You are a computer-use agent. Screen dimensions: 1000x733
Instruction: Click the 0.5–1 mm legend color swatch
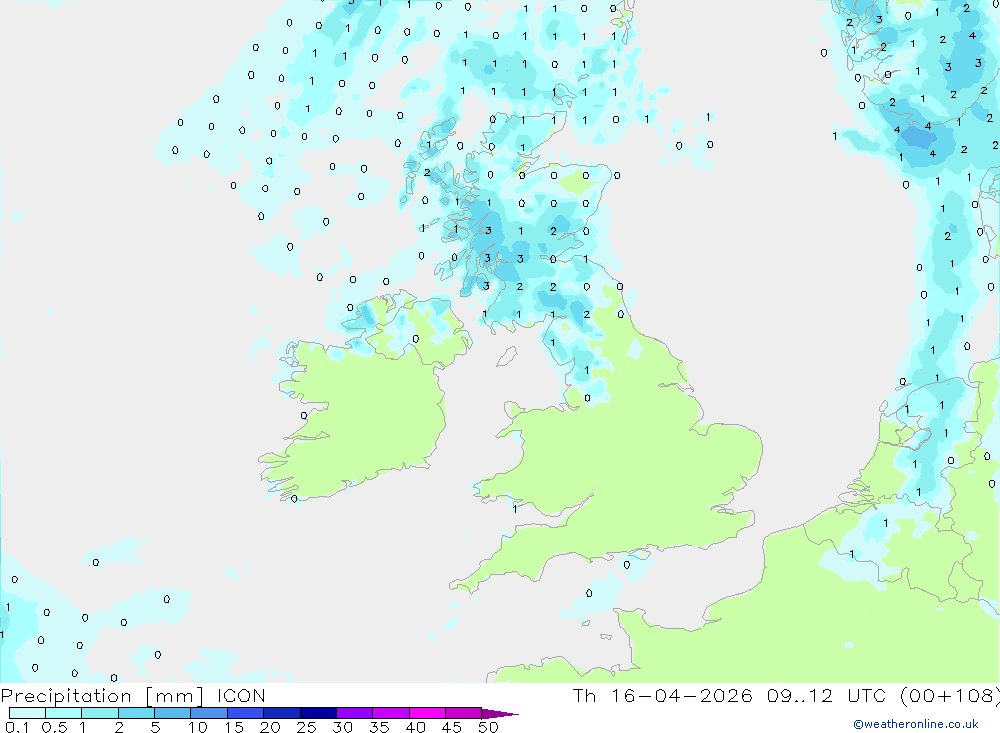(x=64, y=713)
